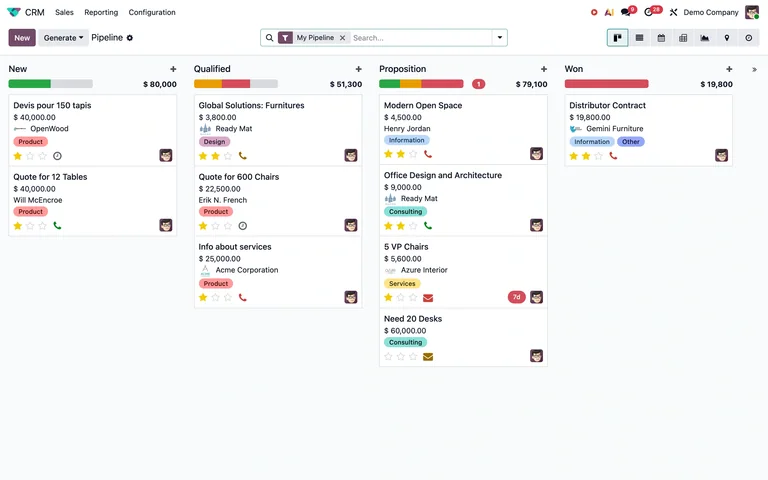Open the Office Design and Architecture card
Image resolution: width=768 pixels, height=480 pixels.
click(x=463, y=200)
